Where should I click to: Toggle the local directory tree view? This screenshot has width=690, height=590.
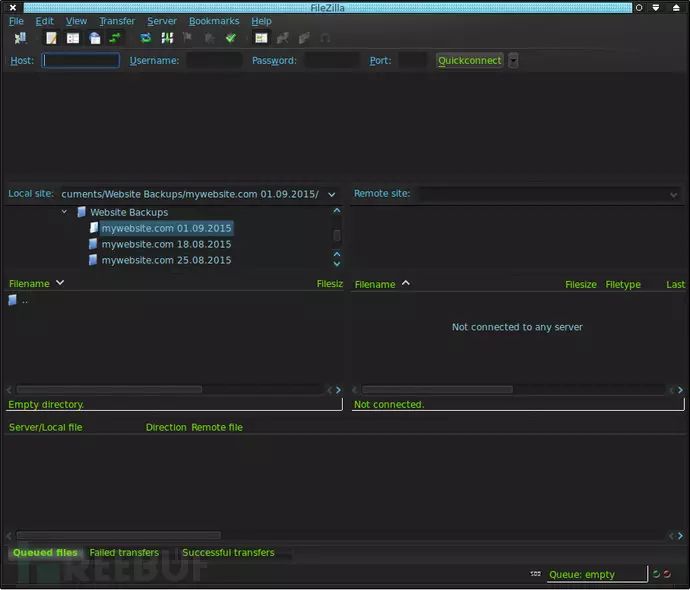pyautogui.click(x=73, y=38)
